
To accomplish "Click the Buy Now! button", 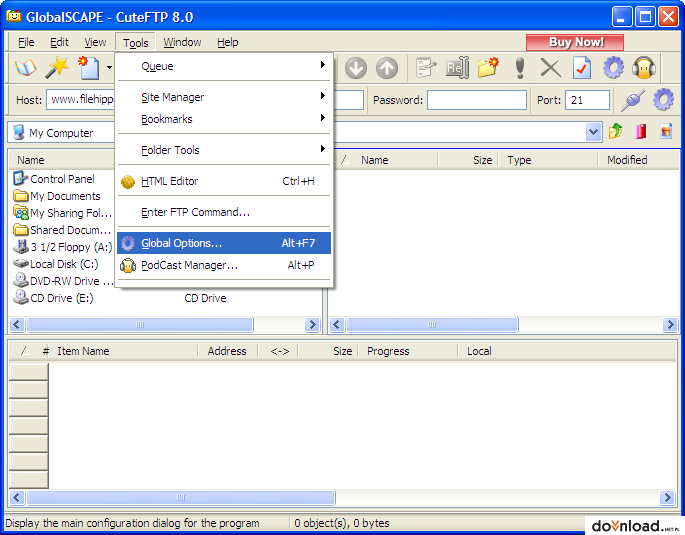I will pyautogui.click(x=575, y=42).
